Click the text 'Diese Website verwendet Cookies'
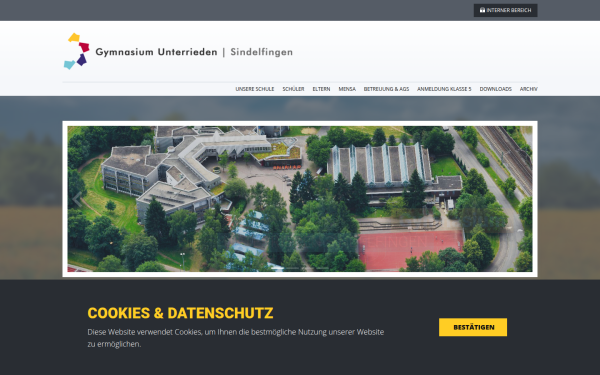This screenshot has width=600, height=375. (144, 332)
